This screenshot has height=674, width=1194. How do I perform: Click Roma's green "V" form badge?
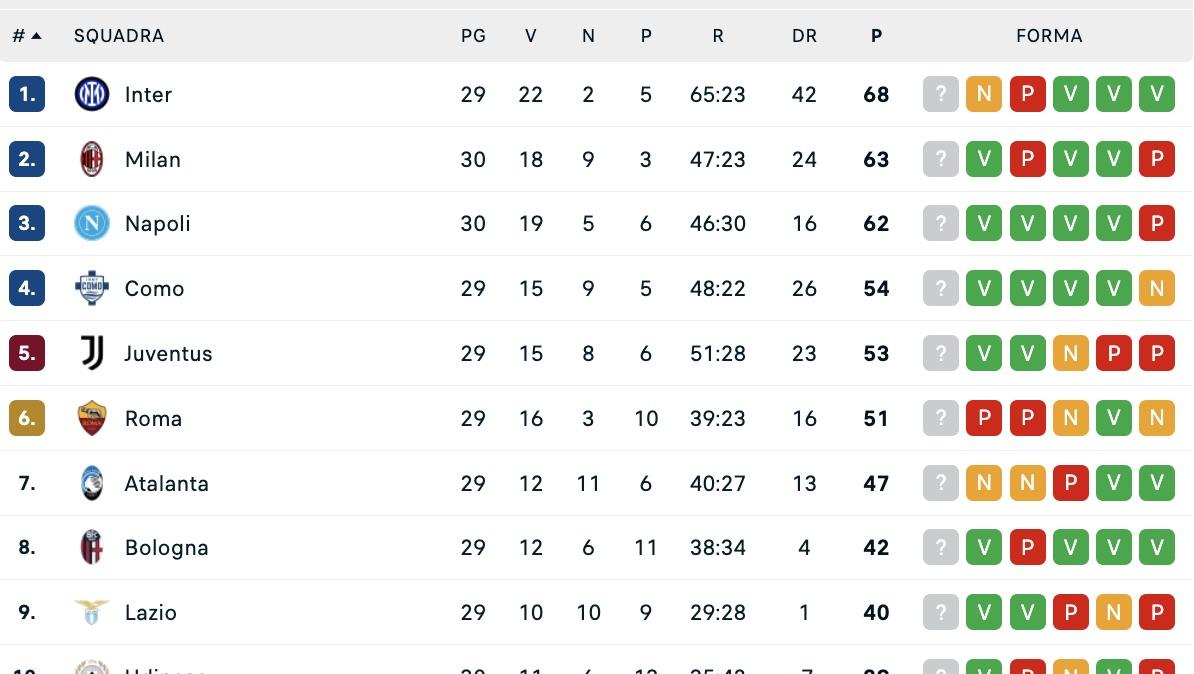1114,418
